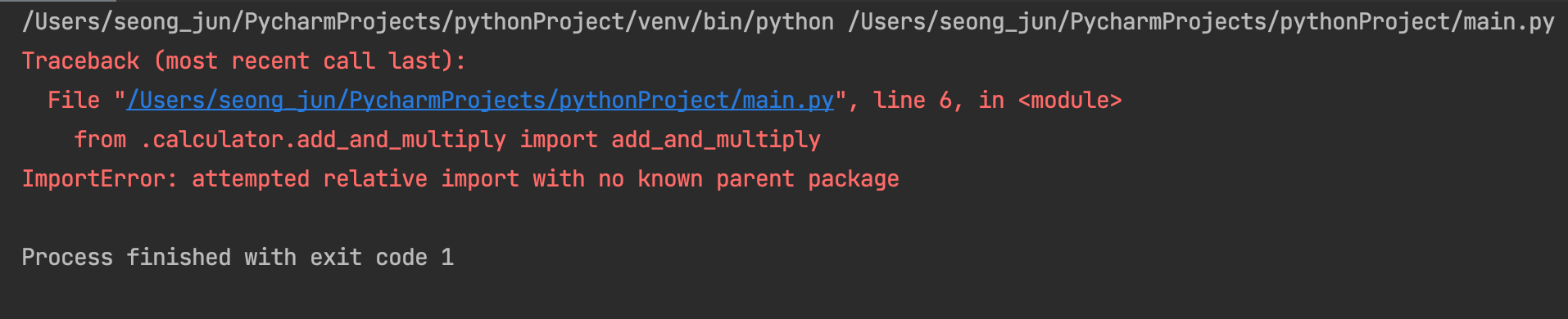Click the venv/bin/python interpreter path

(x=428, y=22)
